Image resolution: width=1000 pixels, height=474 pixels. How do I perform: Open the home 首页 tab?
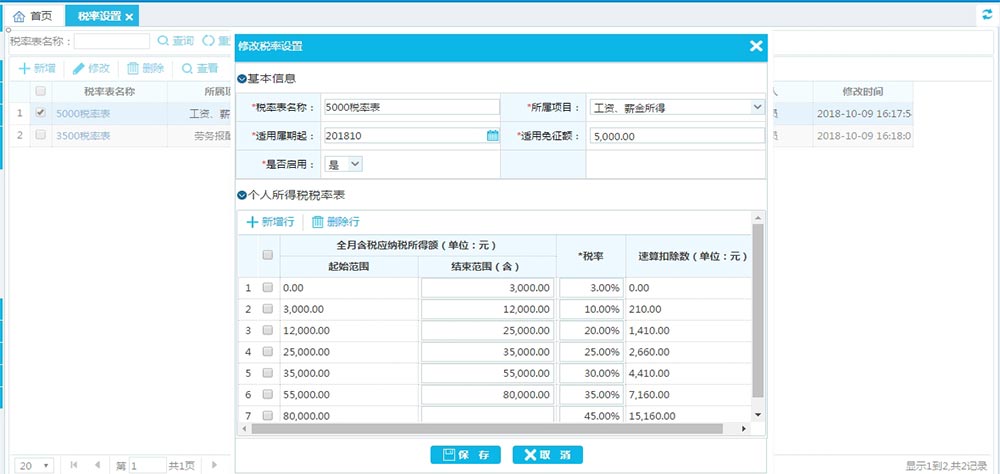pyautogui.click(x=33, y=16)
